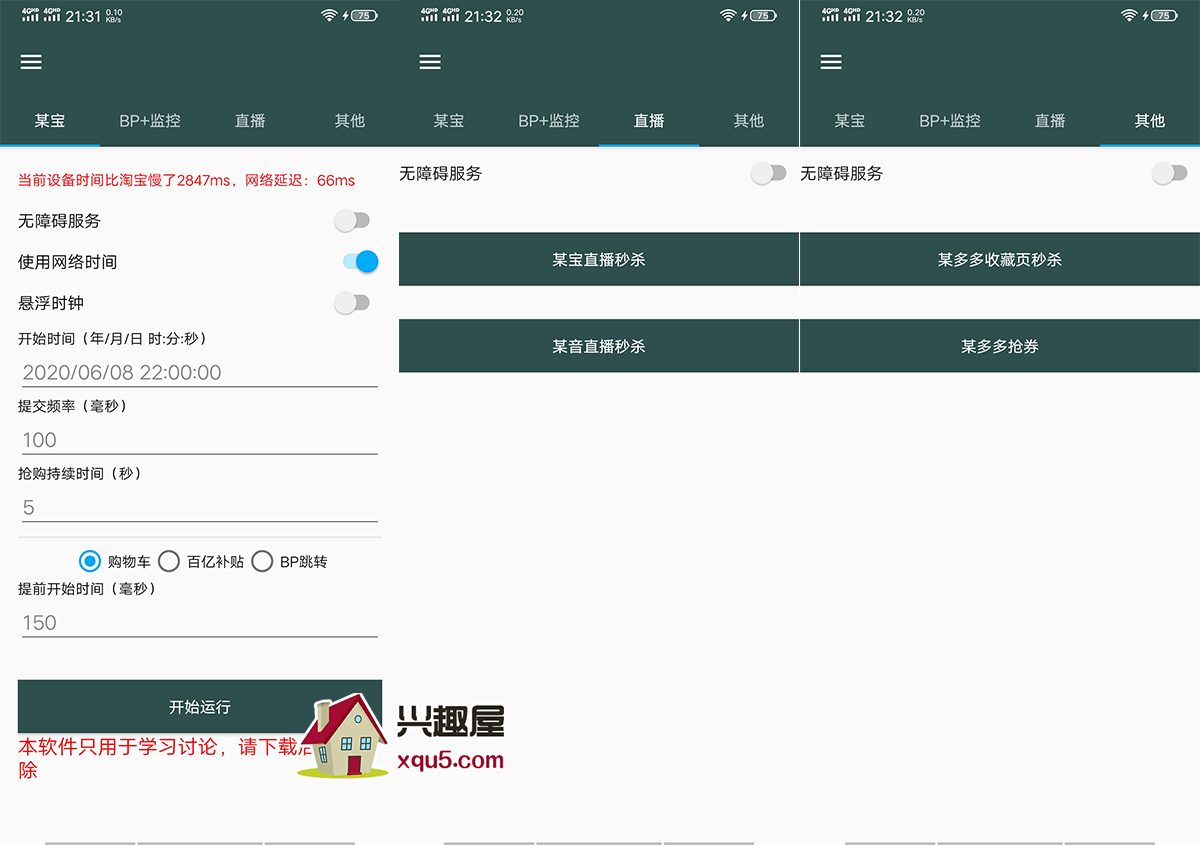Switch to 其他 tab in left screen
The width and height of the screenshot is (1200, 845).
coord(350,121)
